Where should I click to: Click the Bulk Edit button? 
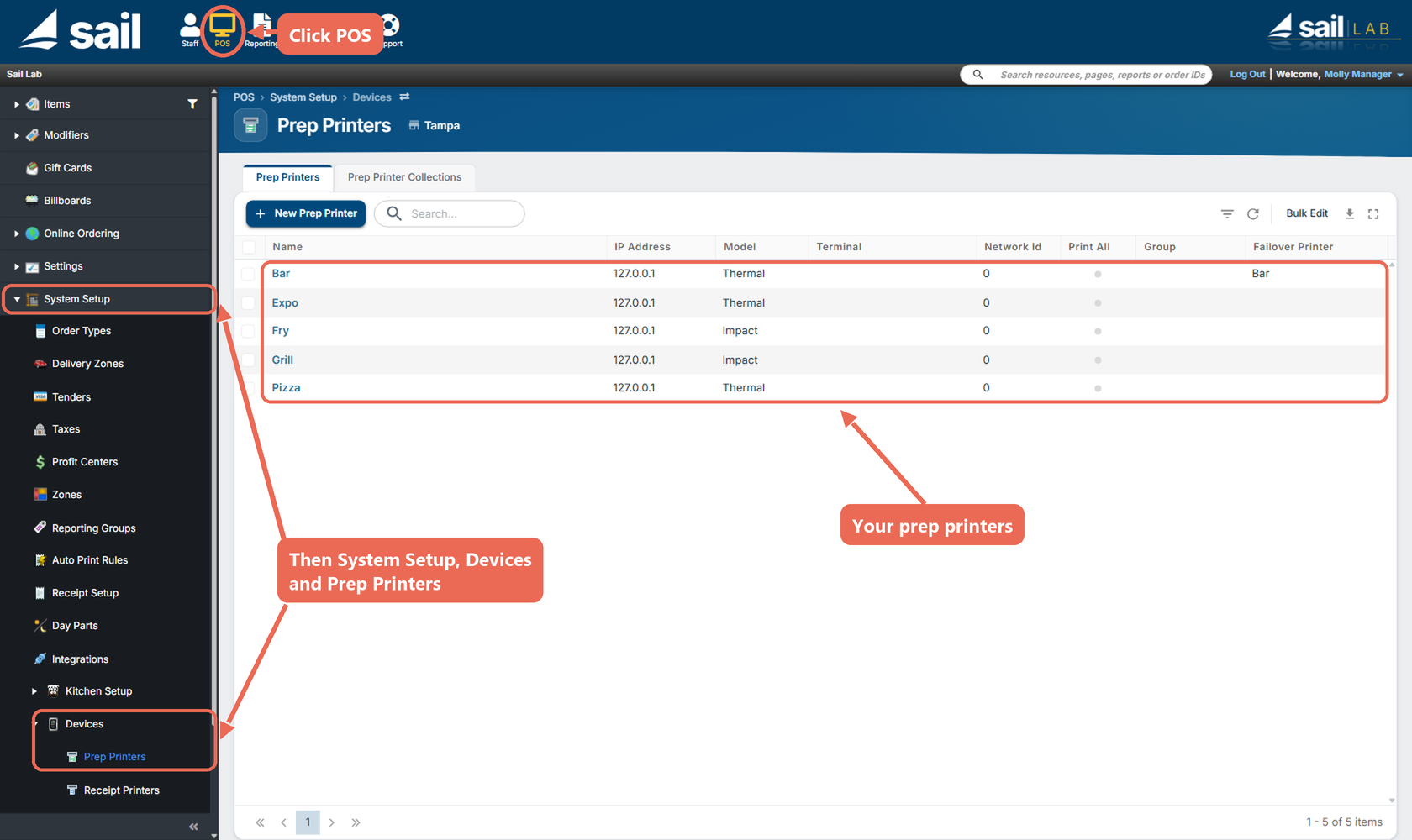[x=1307, y=213]
